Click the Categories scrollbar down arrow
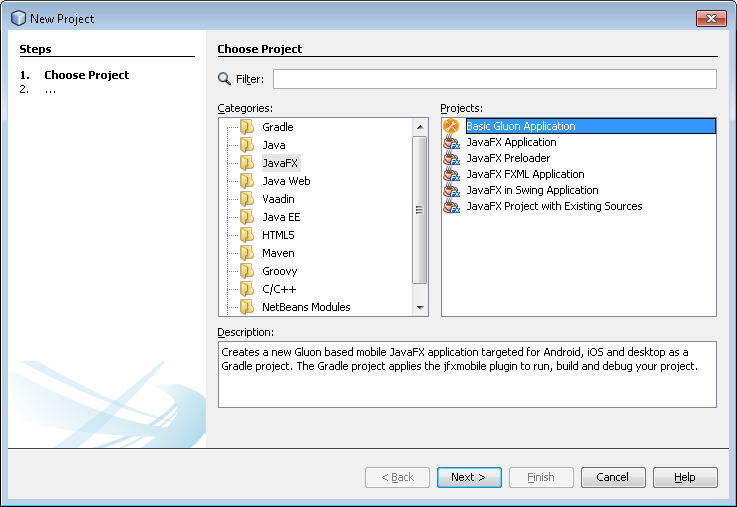Screen dimensions: 737x507 420,307
